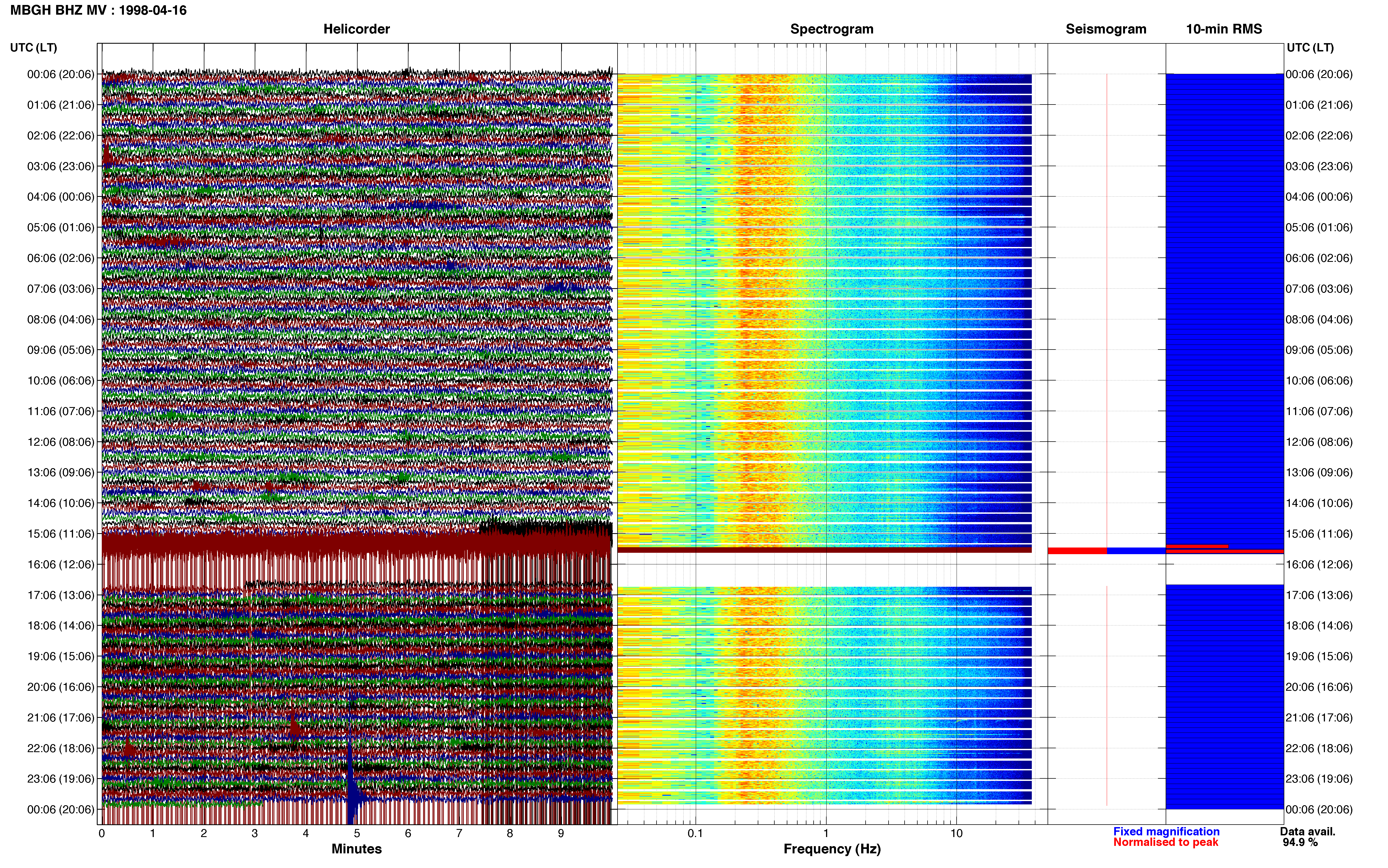Click left time label '06:06 (02:06)'
This screenshot has width=1388, height=868.
point(60,258)
